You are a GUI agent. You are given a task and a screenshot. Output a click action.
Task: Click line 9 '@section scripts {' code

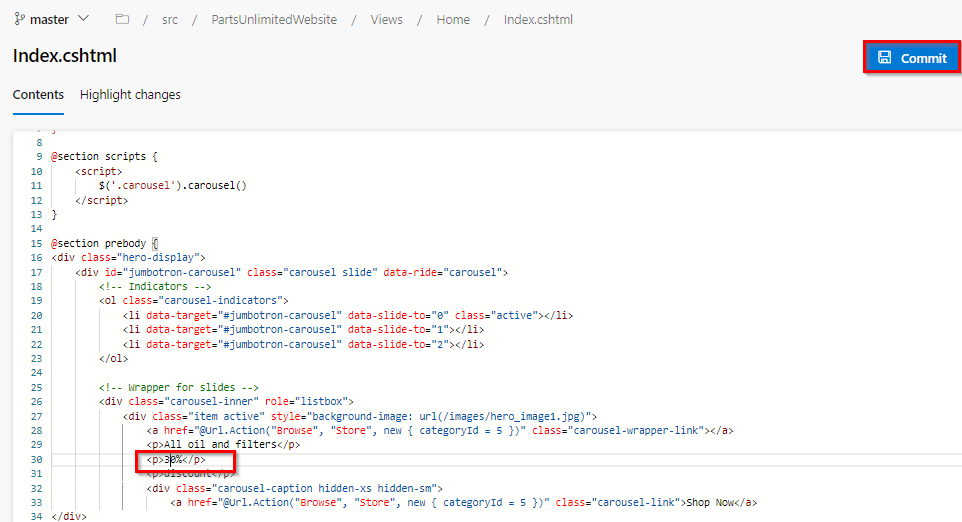point(104,156)
